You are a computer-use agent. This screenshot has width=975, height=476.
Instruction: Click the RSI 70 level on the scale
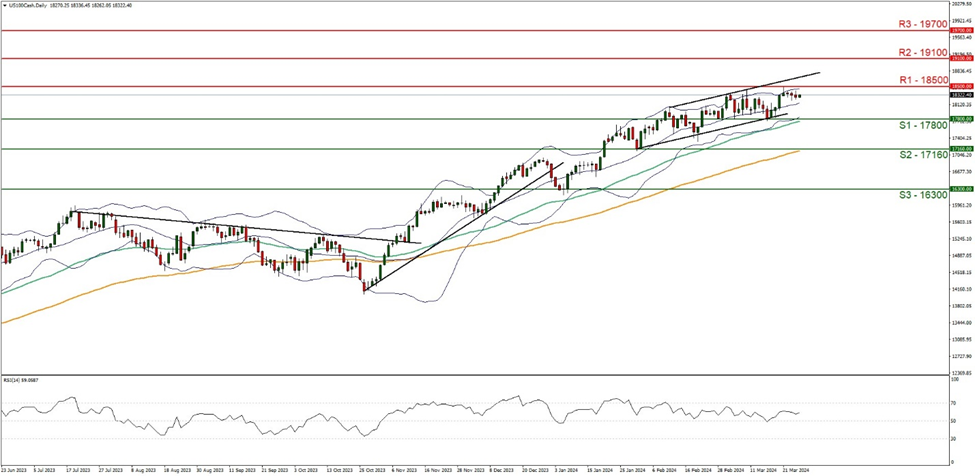(951, 402)
